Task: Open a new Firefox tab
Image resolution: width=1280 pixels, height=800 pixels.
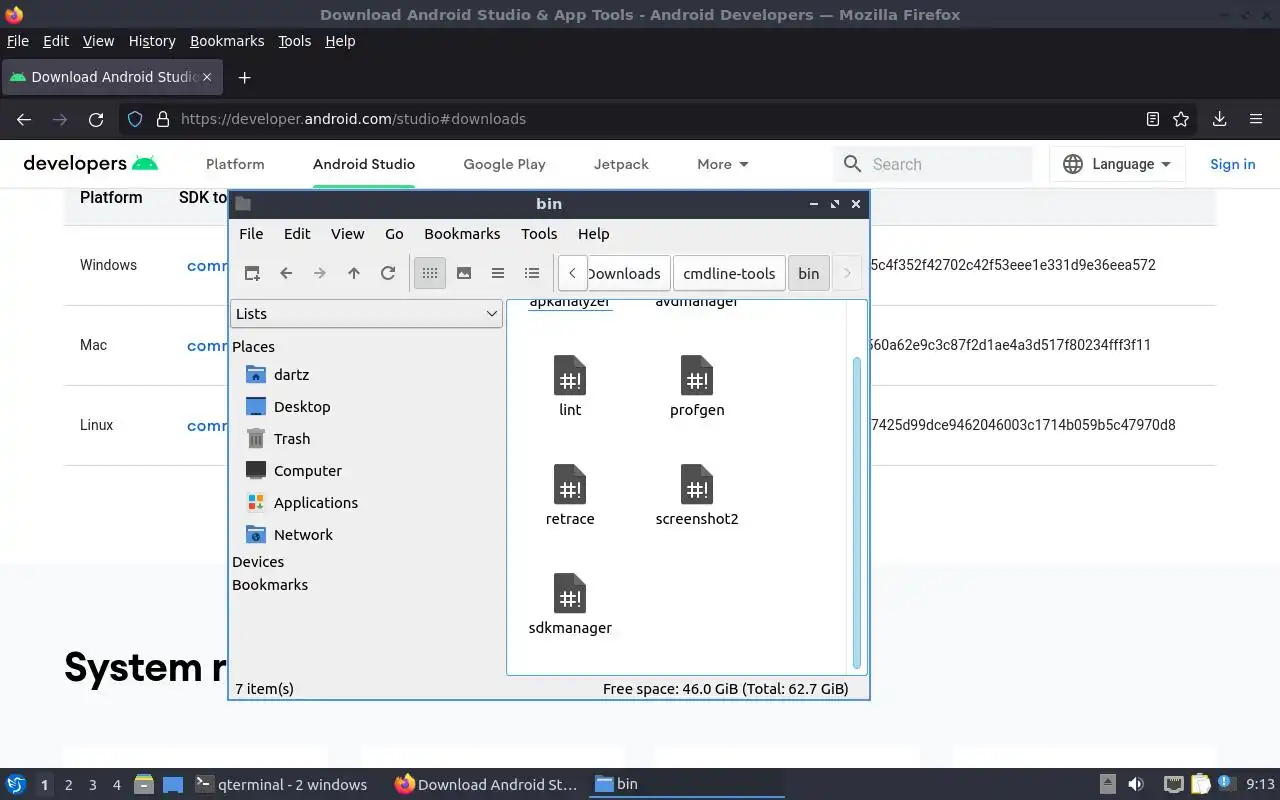Action: click(244, 77)
